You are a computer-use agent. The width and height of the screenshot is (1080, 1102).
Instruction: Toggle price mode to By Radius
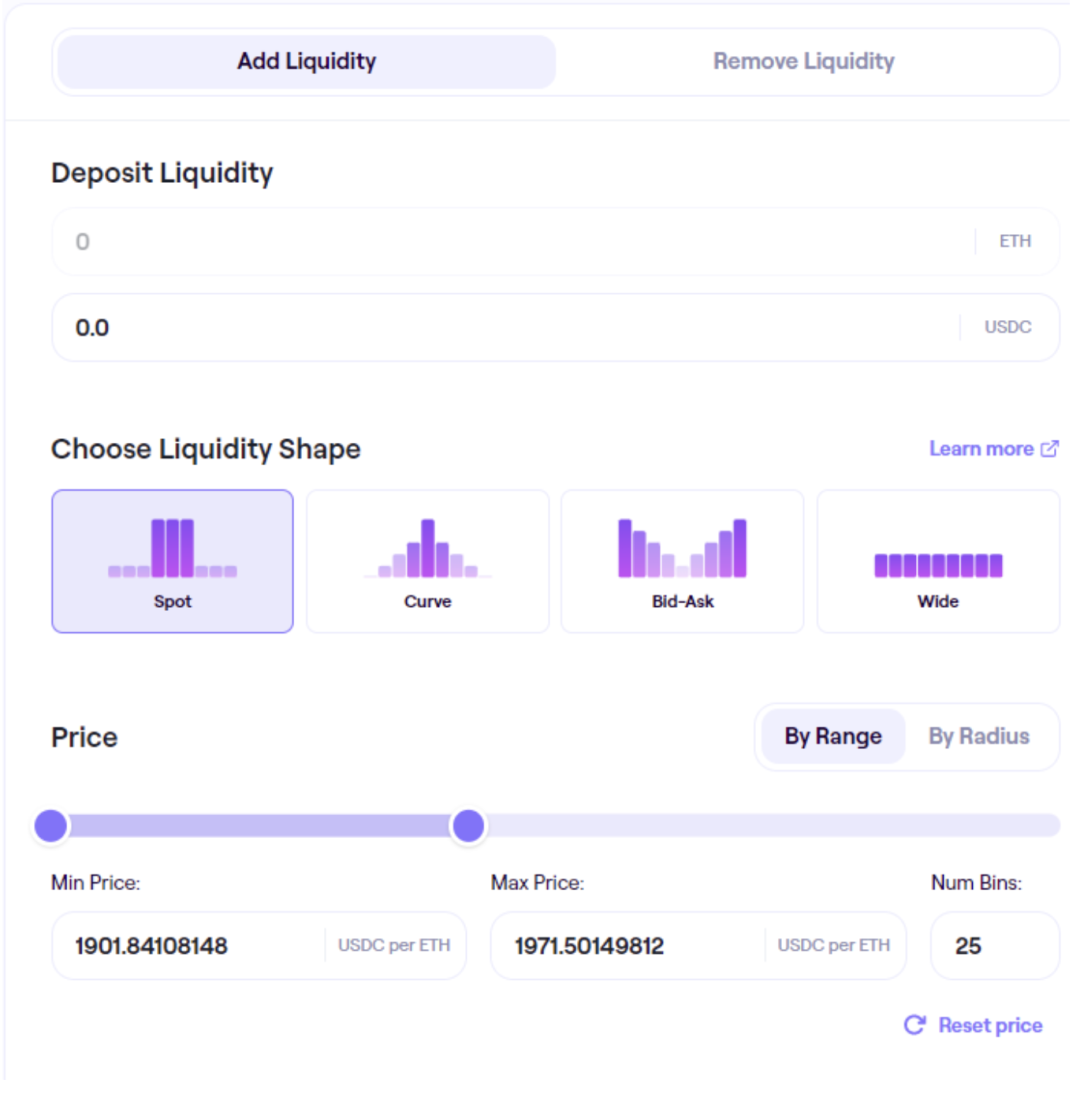[x=978, y=737]
